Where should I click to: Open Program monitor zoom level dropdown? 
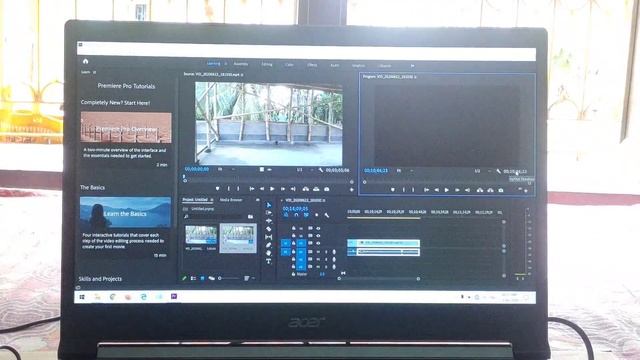click(x=404, y=171)
